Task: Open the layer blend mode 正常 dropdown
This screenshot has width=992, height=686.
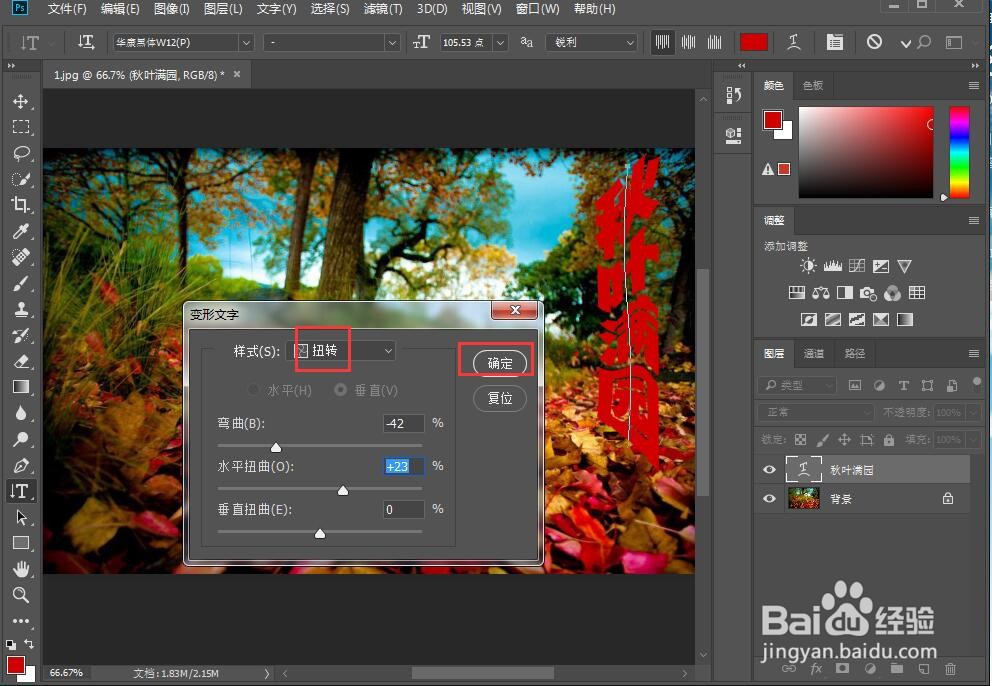Action: pos(816,413)
